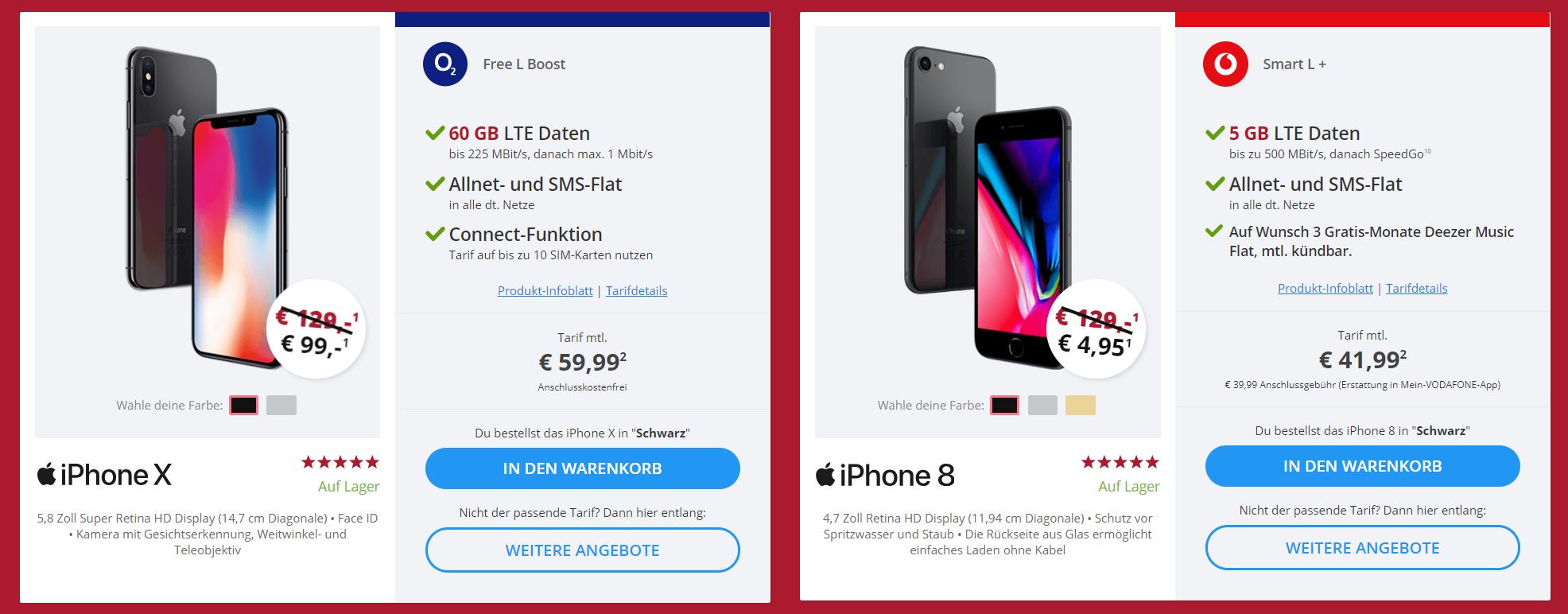Click the Apple logo beside iPhone X
This screenshot has height=614, width=1568.
tap(47, 474)
